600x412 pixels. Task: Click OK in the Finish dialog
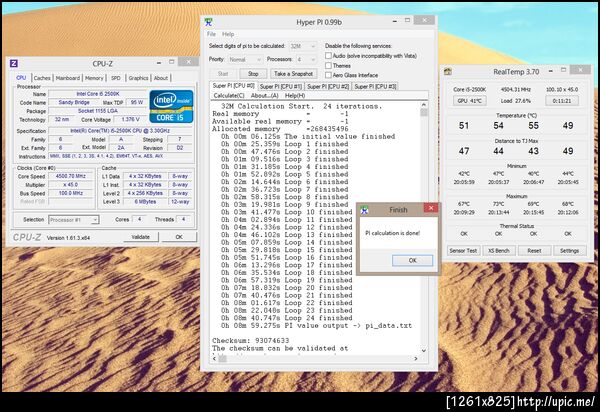[x=412, y=261]
